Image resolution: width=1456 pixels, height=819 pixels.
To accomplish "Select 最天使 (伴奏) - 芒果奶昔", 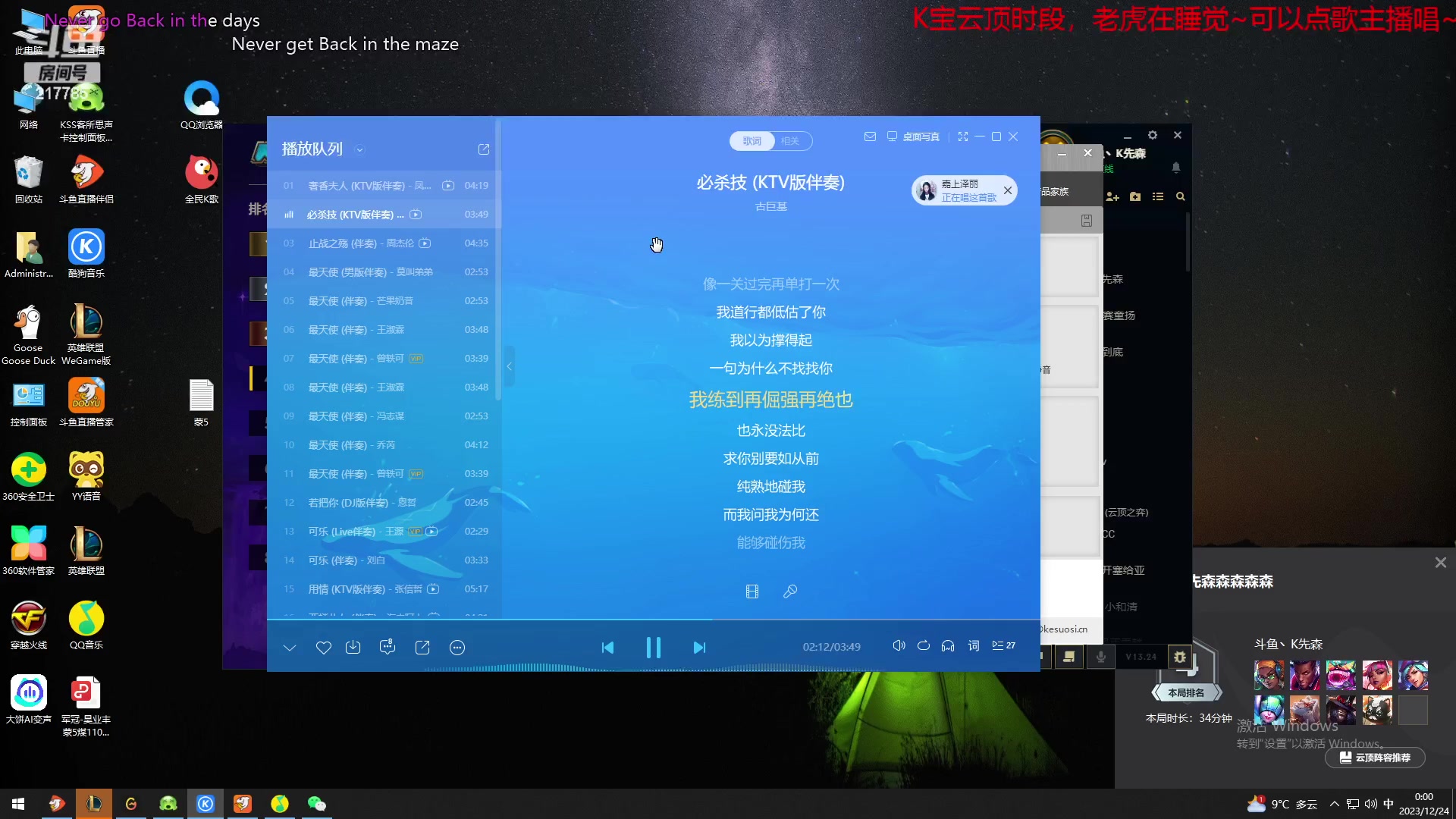I will [383, 301].
